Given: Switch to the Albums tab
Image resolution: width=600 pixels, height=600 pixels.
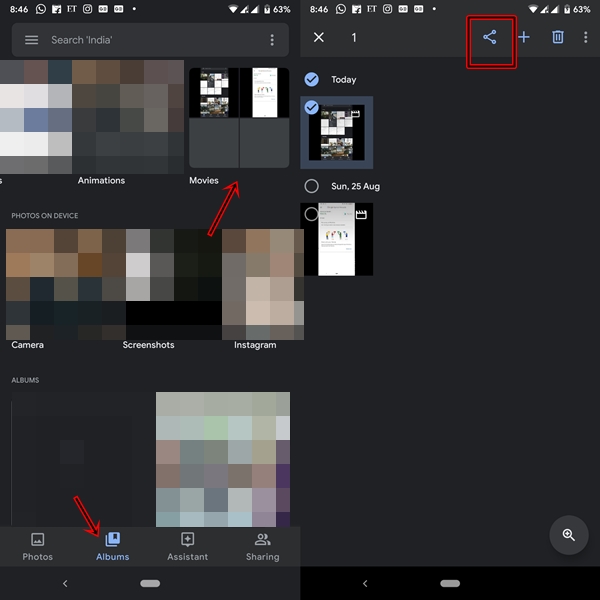Looking at the screenshot, I should (x=112, y=546).
